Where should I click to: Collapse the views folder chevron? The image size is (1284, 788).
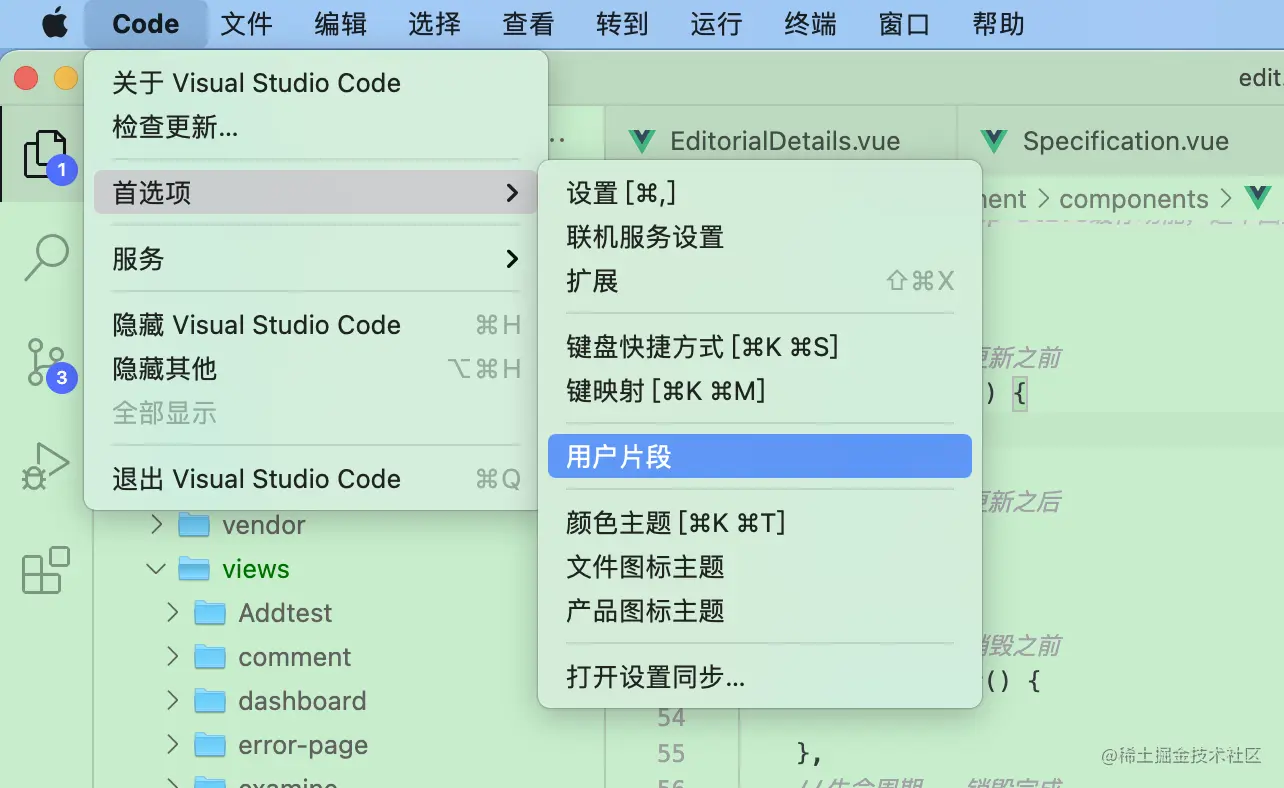pos(156,568)
